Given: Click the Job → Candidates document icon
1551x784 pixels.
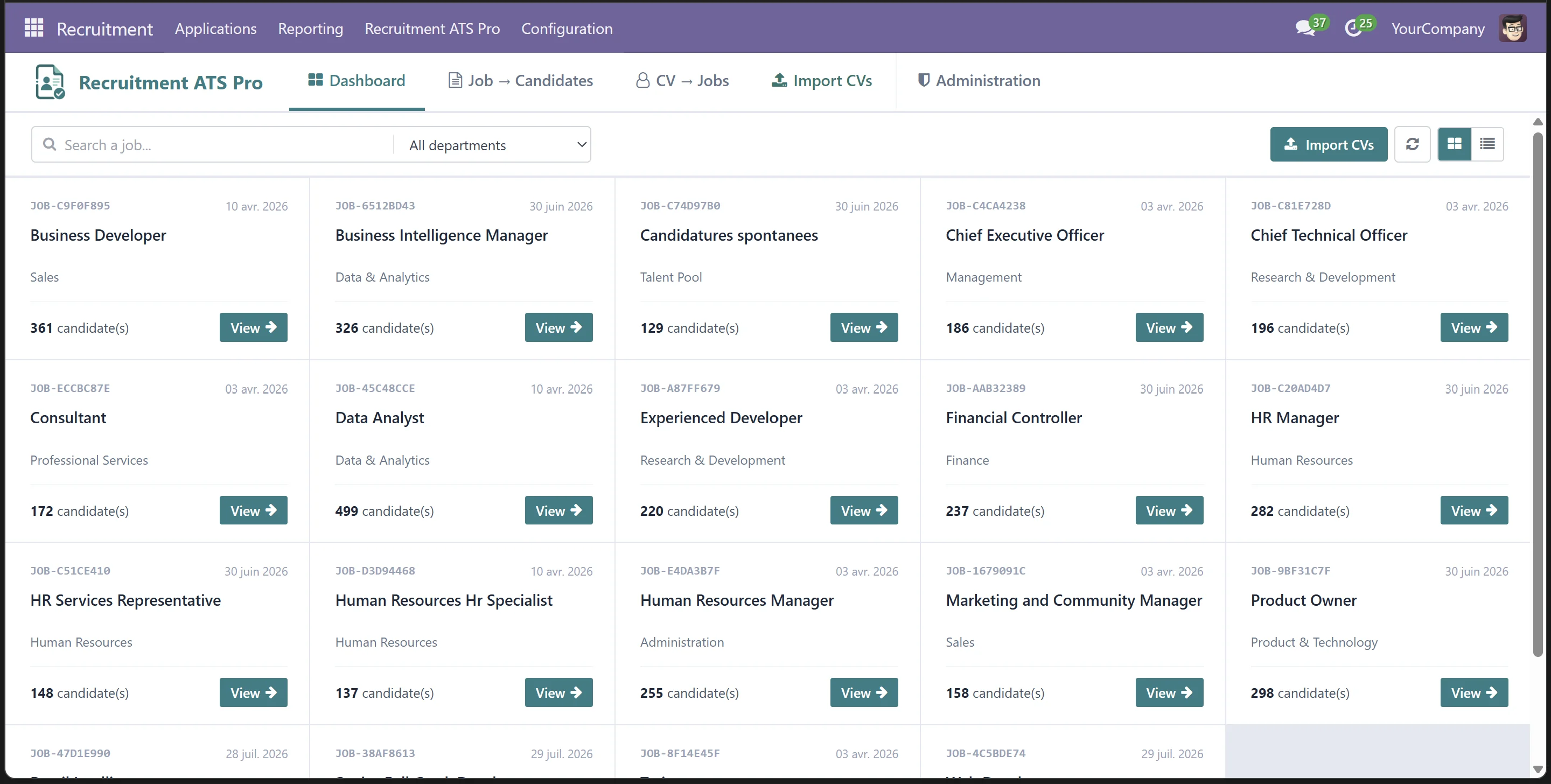Looking at the screenshot, I should [x=455, y=80].
